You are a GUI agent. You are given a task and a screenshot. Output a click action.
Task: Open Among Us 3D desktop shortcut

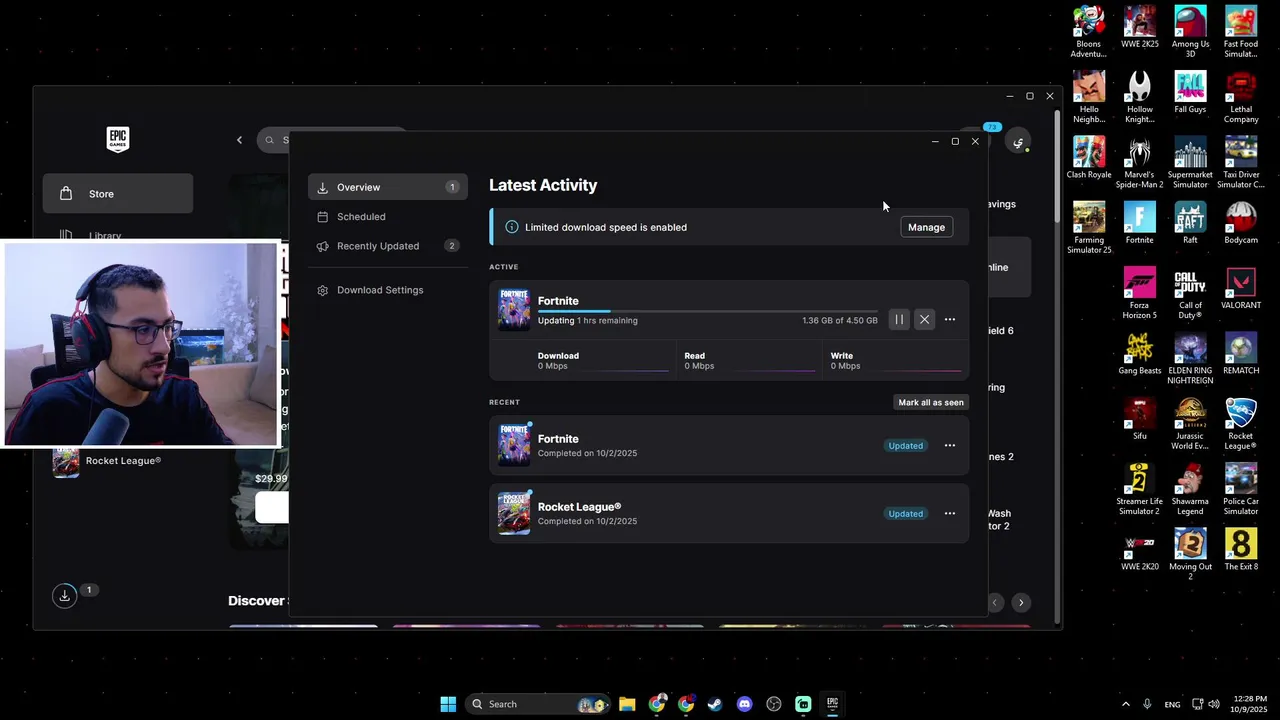pyautogui.click(x=1190, y=32)
